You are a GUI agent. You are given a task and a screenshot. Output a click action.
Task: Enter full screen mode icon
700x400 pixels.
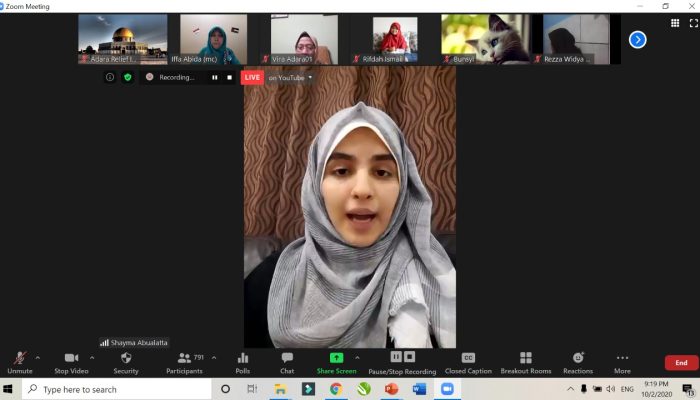coord(694,23)
